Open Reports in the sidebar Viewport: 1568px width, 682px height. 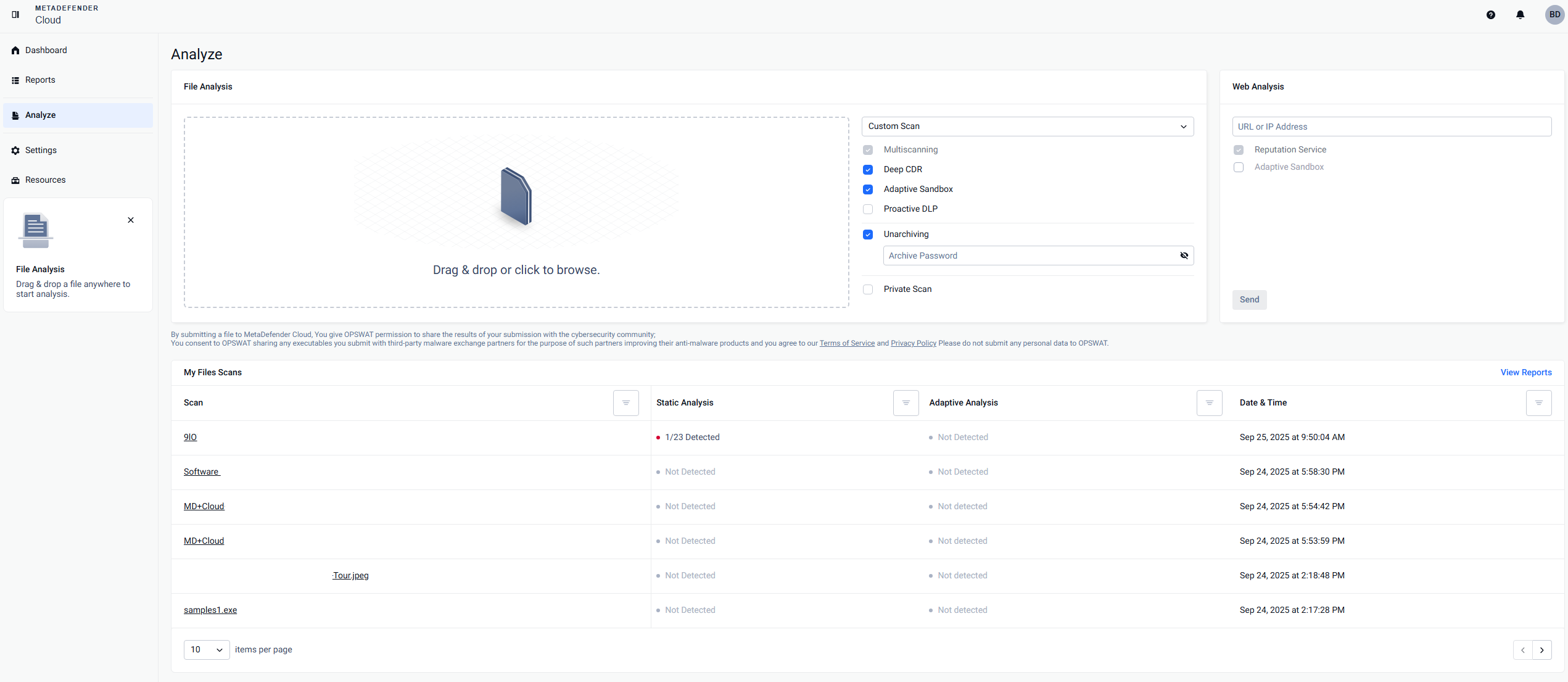pos(40,80)
